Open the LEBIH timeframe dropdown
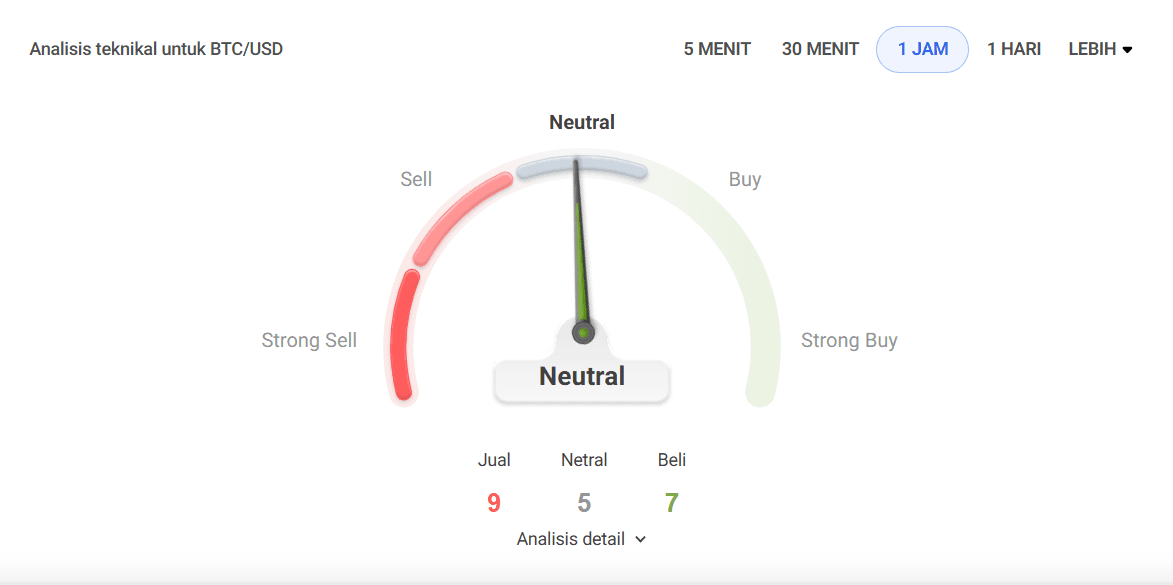The width and height of the screenshot is (1173, 585). pyautogui.click(x=1099, y=48)
